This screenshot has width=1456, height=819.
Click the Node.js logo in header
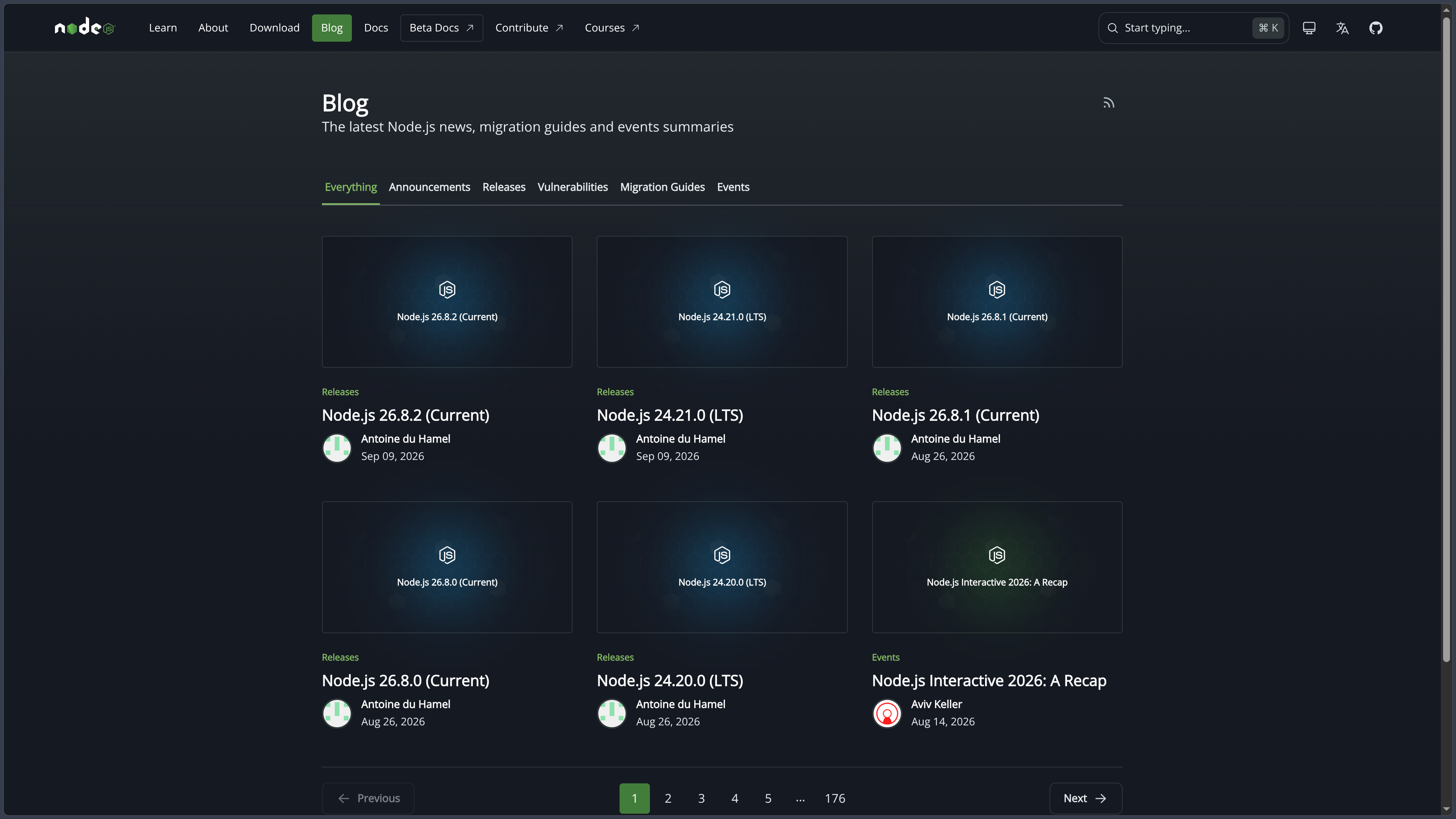tap(85, 27)
